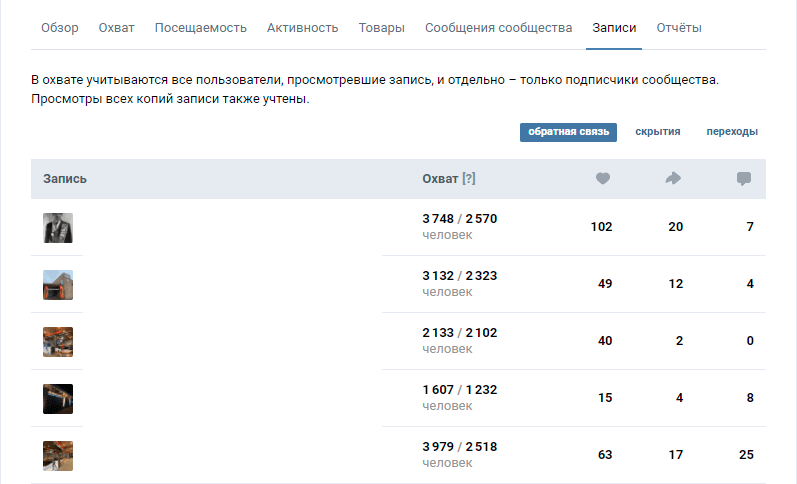The image size is (797, 484).
Task: Open post thumbnail with 2 133 reach
Action: pos(58,342)
